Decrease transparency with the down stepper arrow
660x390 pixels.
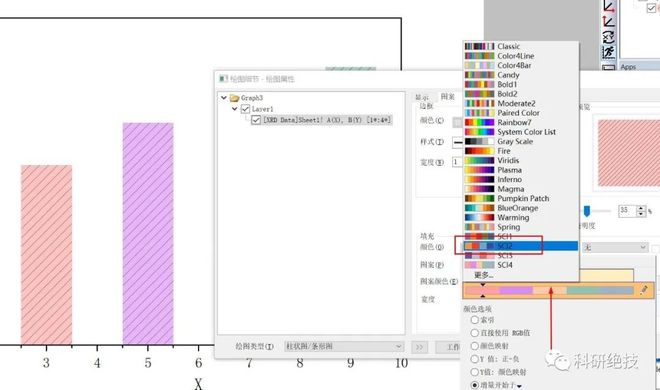(641, 214)
